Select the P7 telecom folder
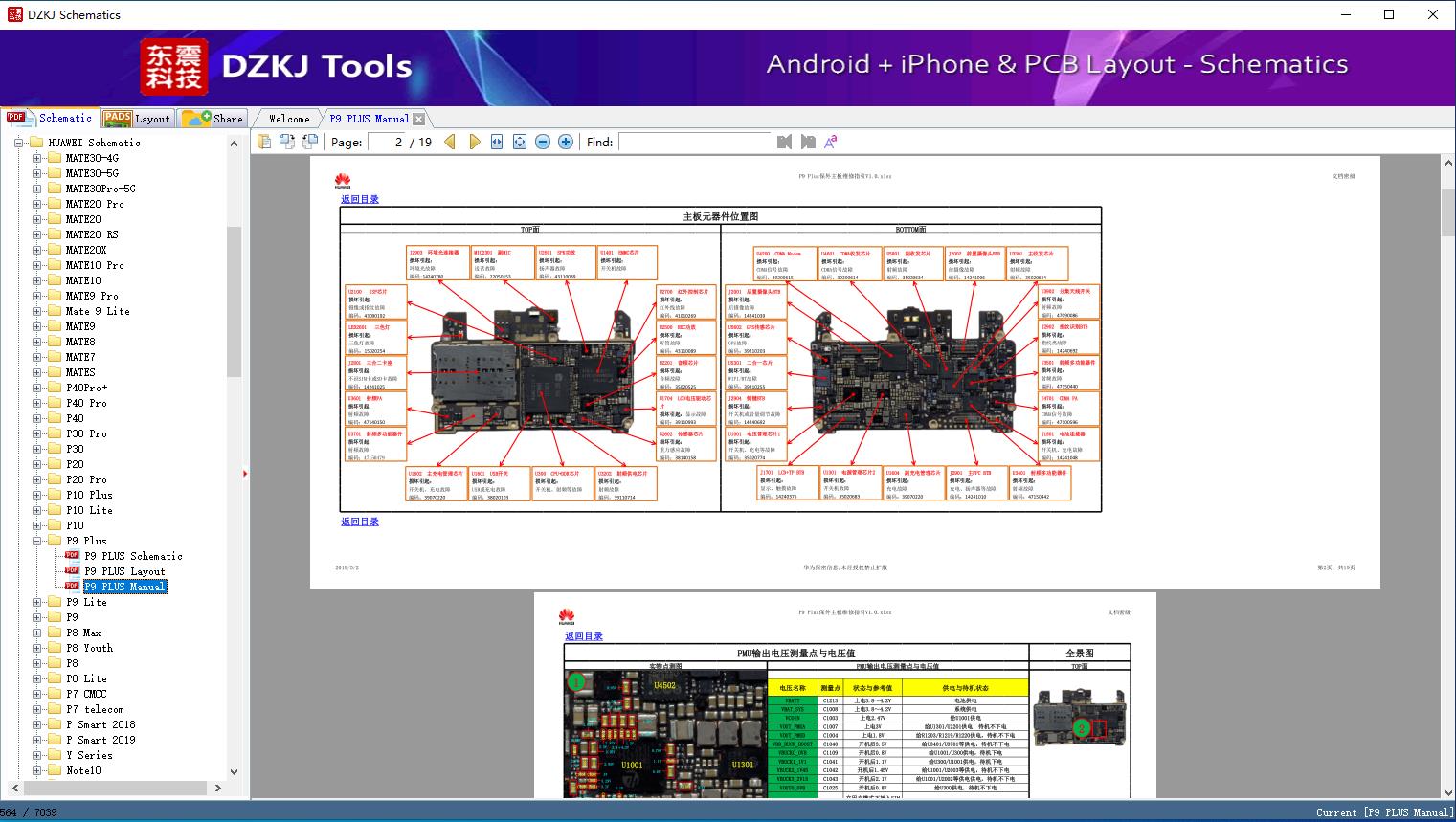1456x822 pixels. coord(95,709)
